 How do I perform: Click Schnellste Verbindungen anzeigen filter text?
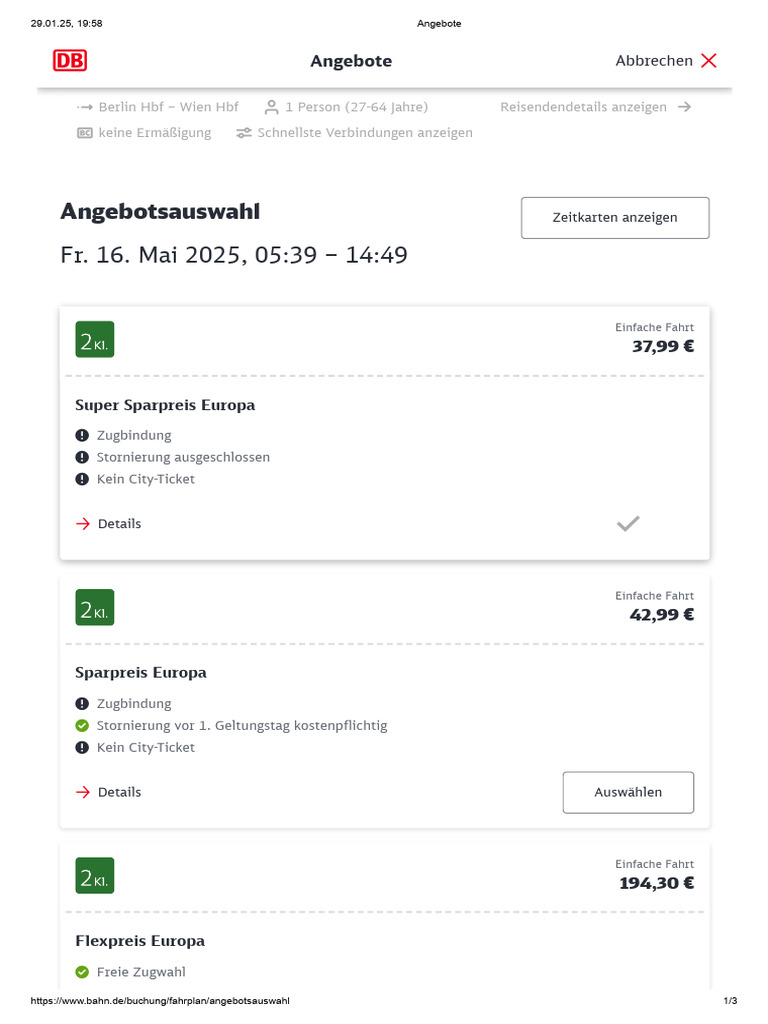(x=364, y=133)
